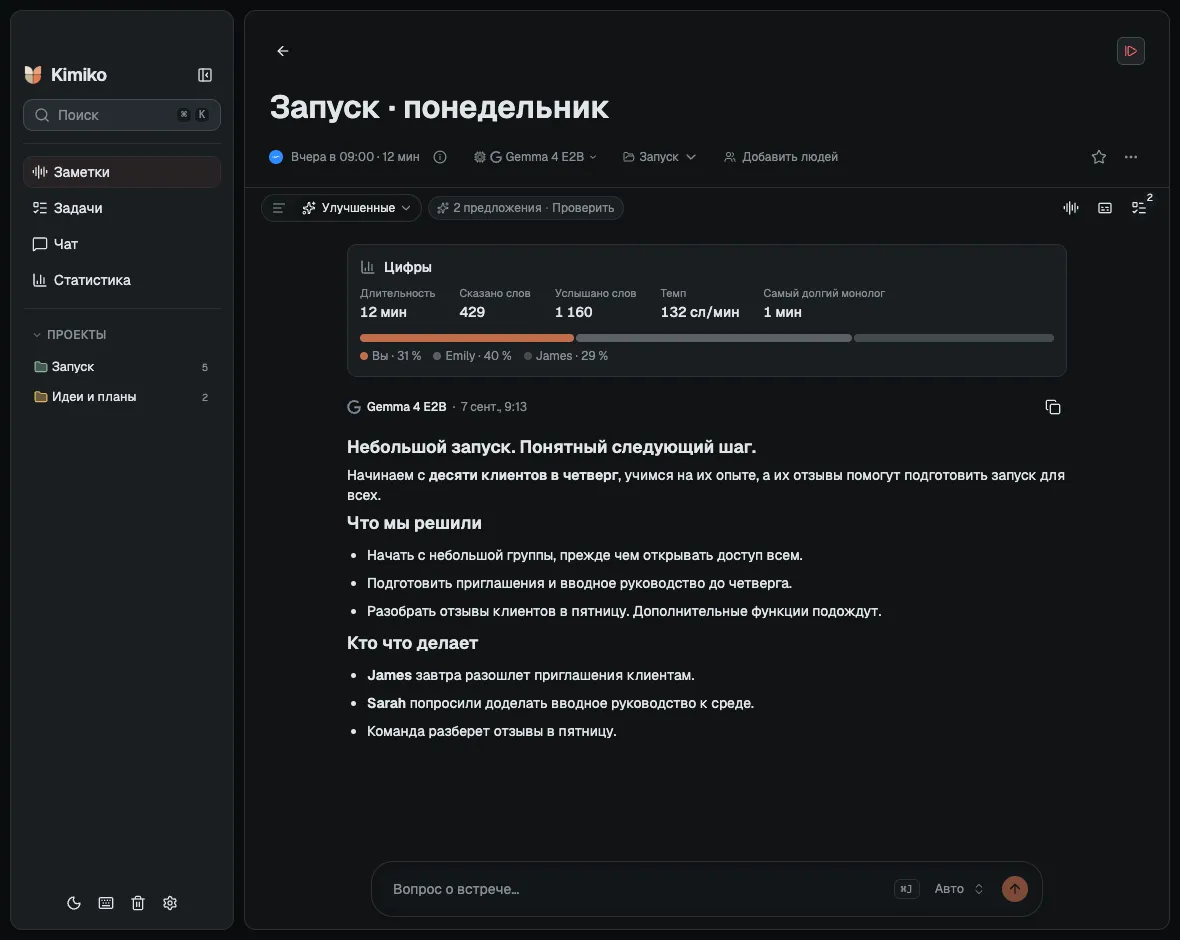Click the James talk-share bar segment
The image size is (1180, 940).
(953, 338)
